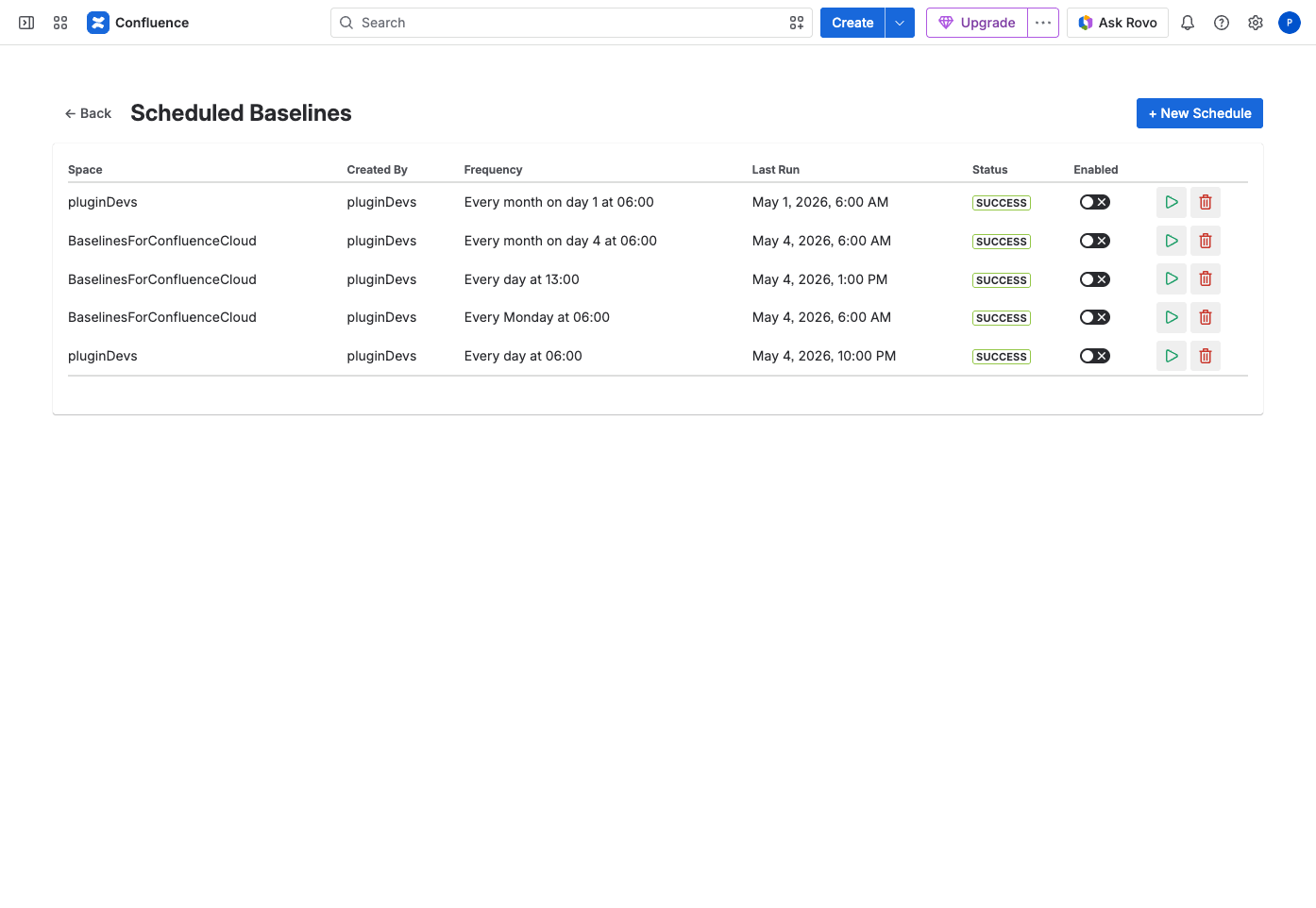Screen dimensions: 1316x908
Task: Open help question mark icon
Action: 1222,23
